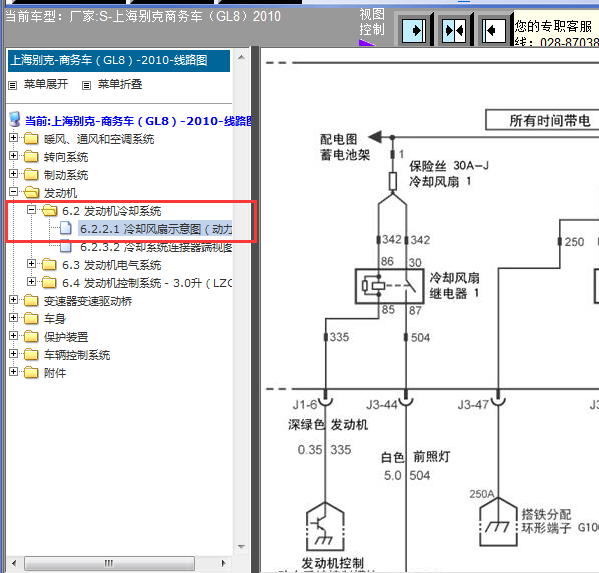
Task: Expand the 附件 tree node
Action: 13,371
